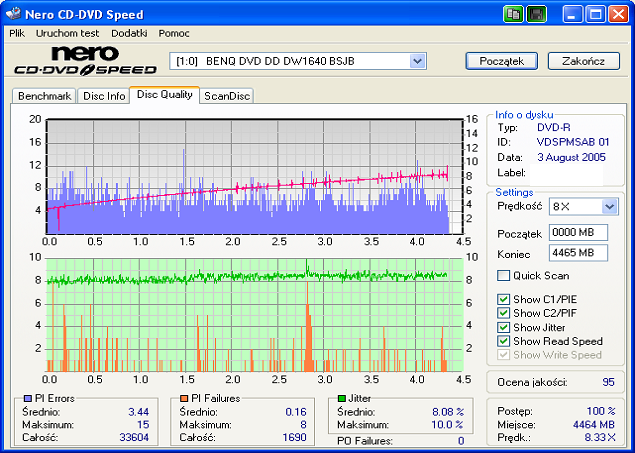Click the Postęp 100 % value
635x453 pixels.
[x=601, y=411]
